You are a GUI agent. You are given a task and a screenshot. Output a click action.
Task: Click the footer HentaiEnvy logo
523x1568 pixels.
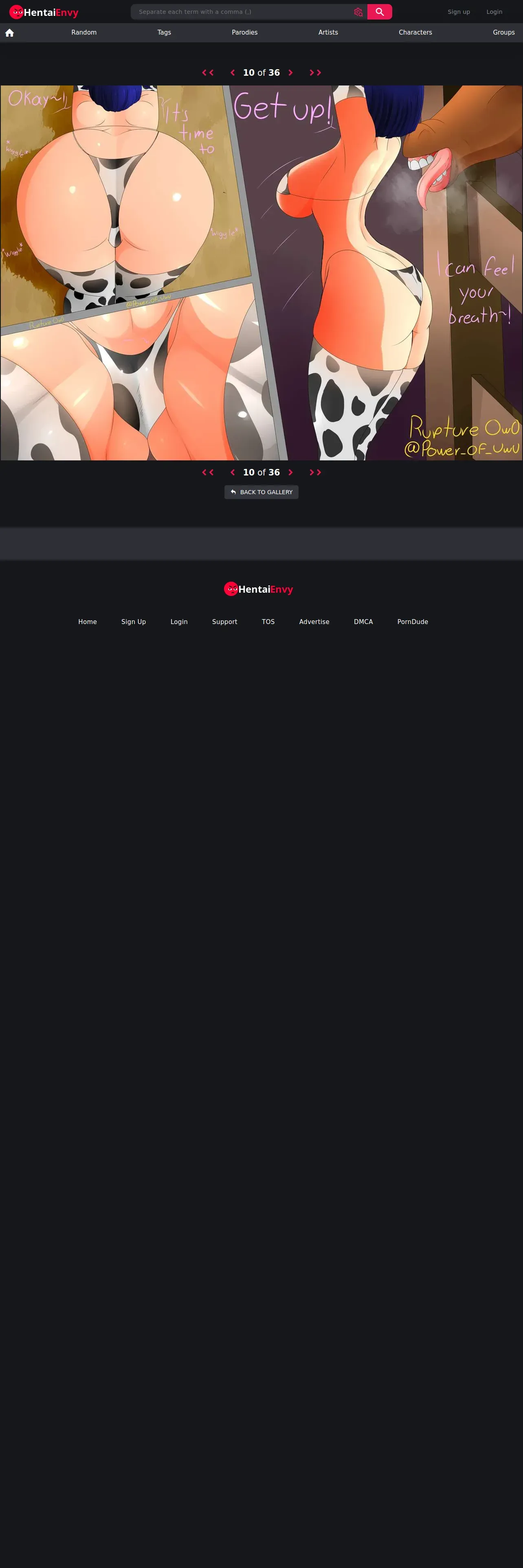[259, 589]
